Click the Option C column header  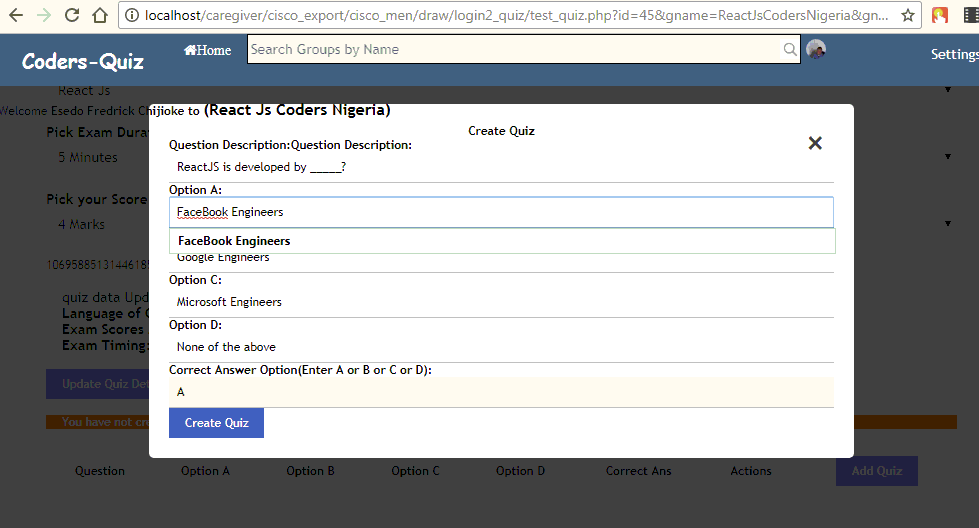pos(415,471)
